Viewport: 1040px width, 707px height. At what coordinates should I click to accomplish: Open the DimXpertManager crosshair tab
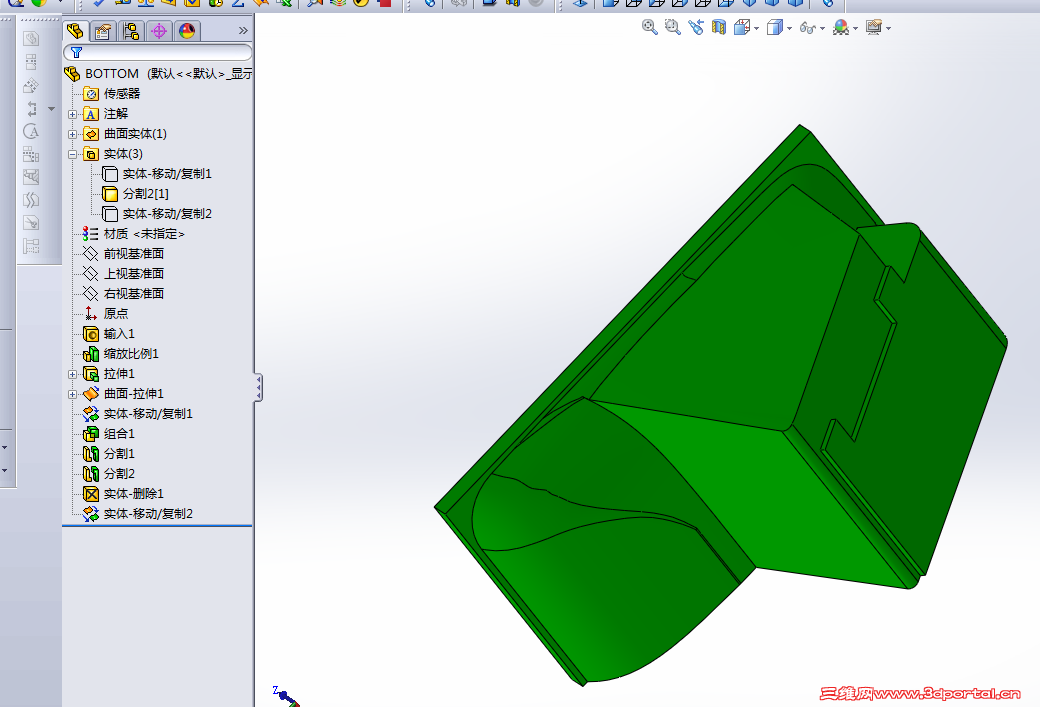click(159, 31)
